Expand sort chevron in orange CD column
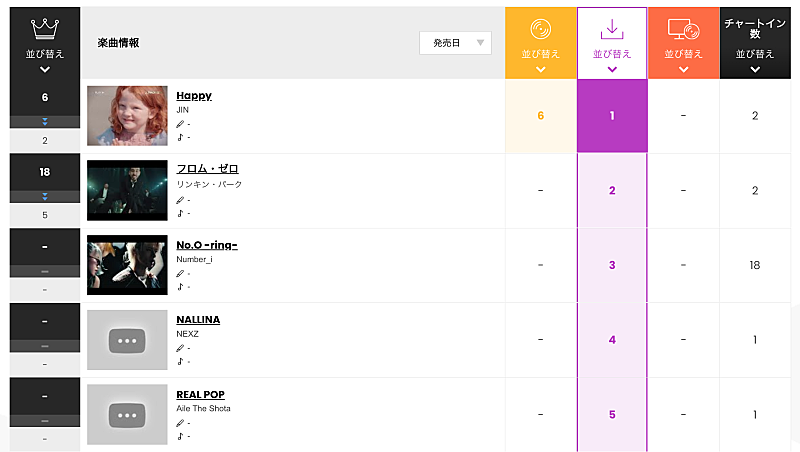The image size is (800, 452). click(540, 70)
